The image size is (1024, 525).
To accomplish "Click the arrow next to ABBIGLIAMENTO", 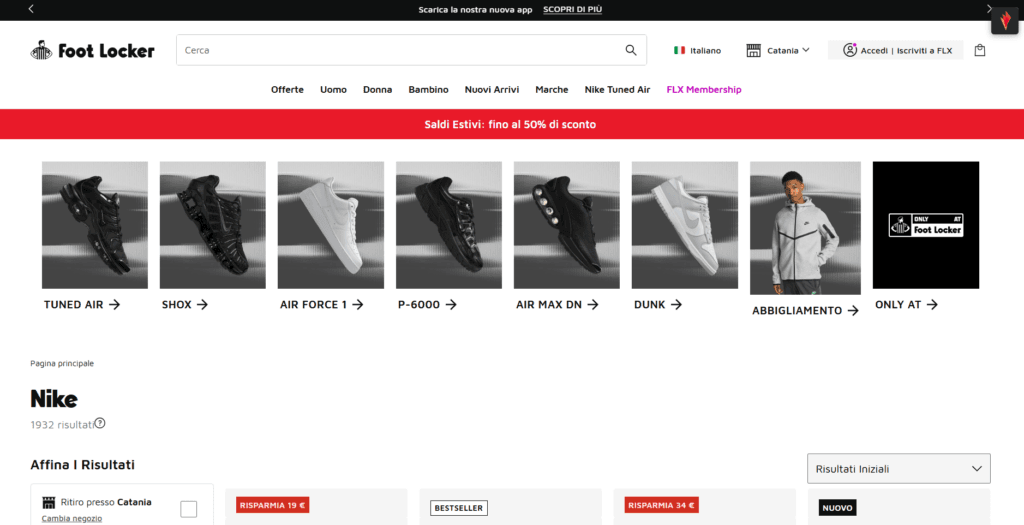I will [853, 311].
